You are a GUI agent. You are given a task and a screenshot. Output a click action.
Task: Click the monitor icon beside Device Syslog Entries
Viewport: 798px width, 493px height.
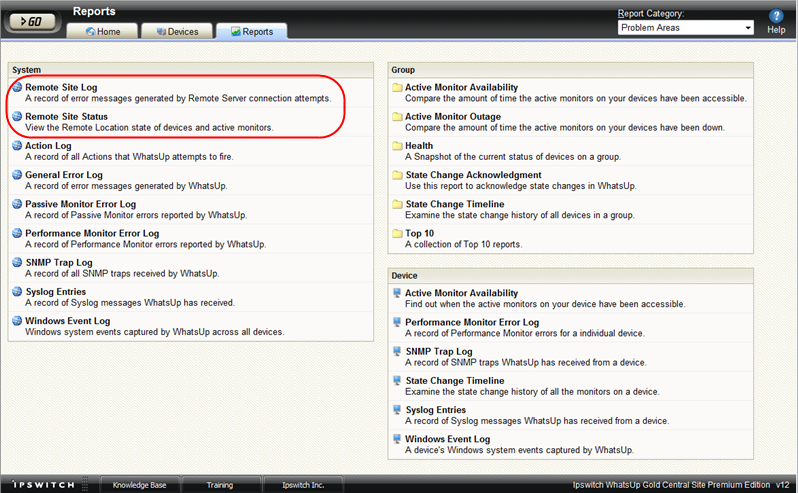(397, 410)
